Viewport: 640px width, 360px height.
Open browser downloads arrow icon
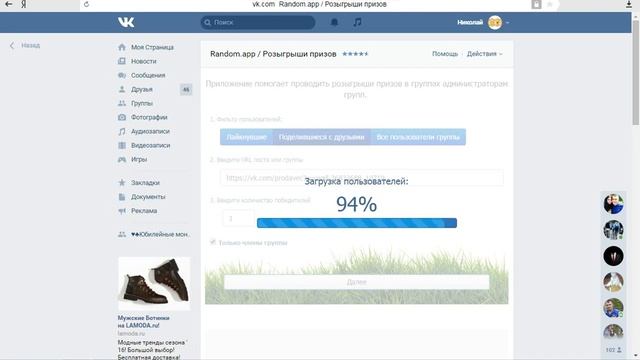pos(629,4)
